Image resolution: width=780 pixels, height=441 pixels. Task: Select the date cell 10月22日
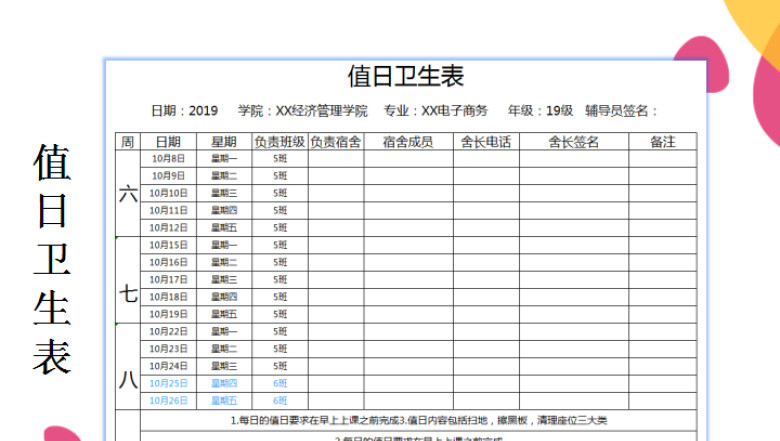click(168, 332)
